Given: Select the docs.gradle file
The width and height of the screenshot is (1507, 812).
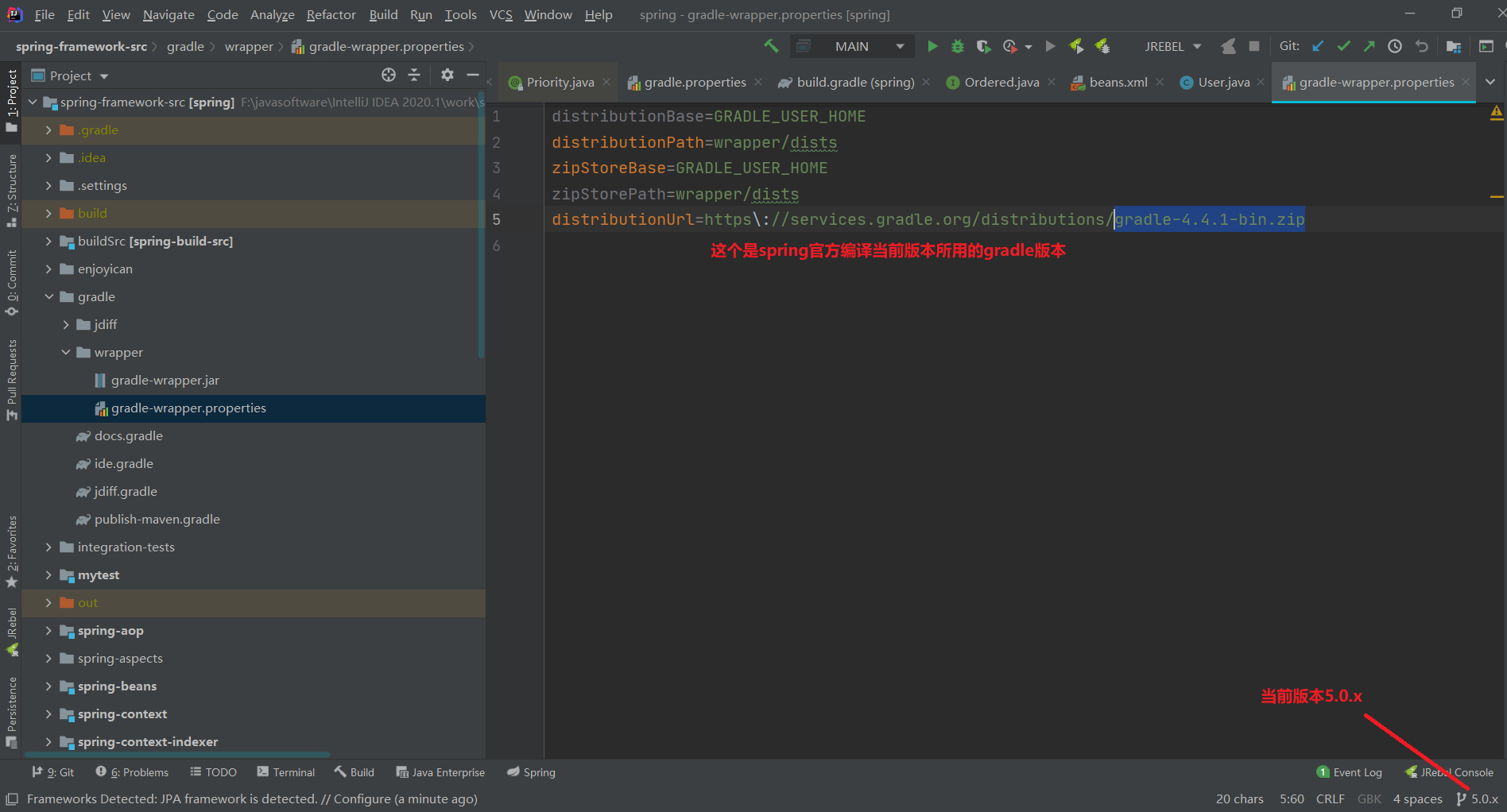Looking at the screenshot, I should pyautogui.click(x=128, y=435).
